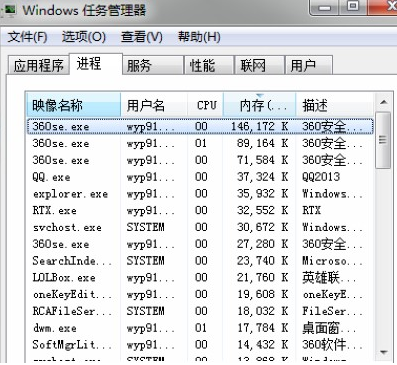Screen dimensions: 397x365
Task: Click the 21,760 K memory value
Action: 262,277
